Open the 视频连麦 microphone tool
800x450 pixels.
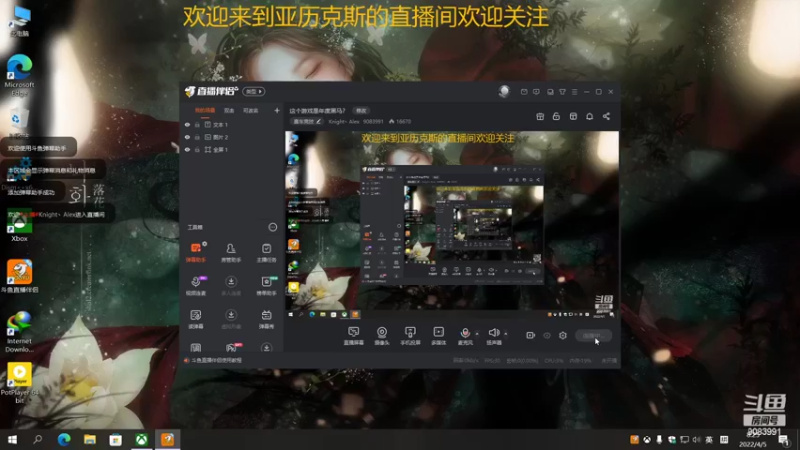(x=196, y=286)
